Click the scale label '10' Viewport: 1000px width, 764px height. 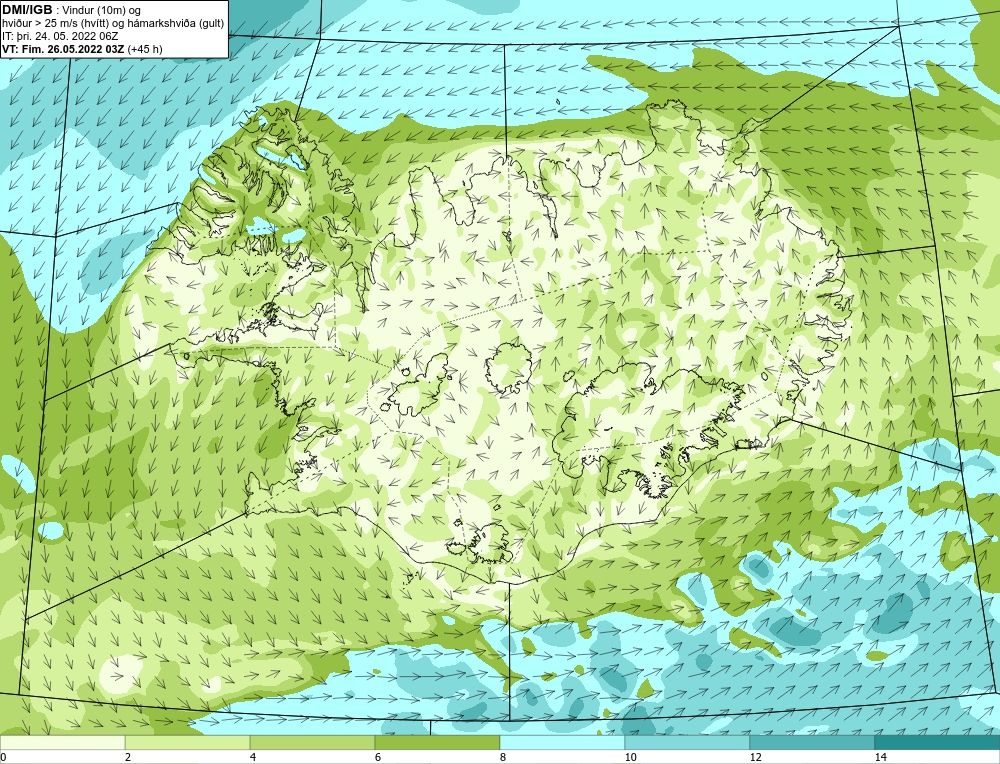pyautogui.click(x=631, y=757)
